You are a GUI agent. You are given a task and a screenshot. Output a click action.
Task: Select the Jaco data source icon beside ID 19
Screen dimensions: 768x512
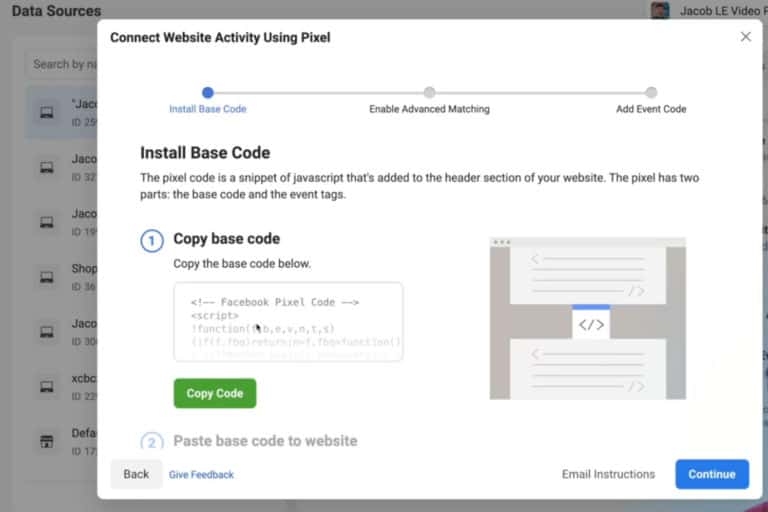[x=47, y=222]
